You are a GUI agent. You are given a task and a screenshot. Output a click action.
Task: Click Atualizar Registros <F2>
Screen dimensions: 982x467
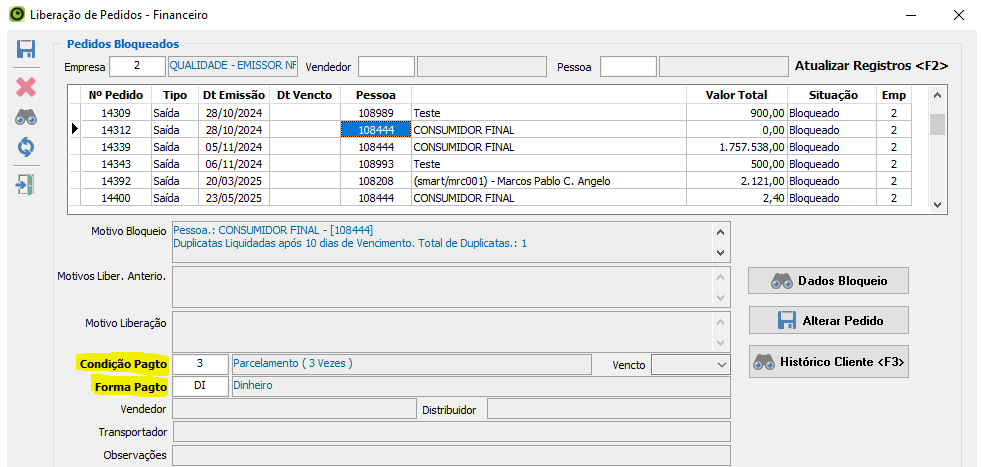tap(870, 66)
